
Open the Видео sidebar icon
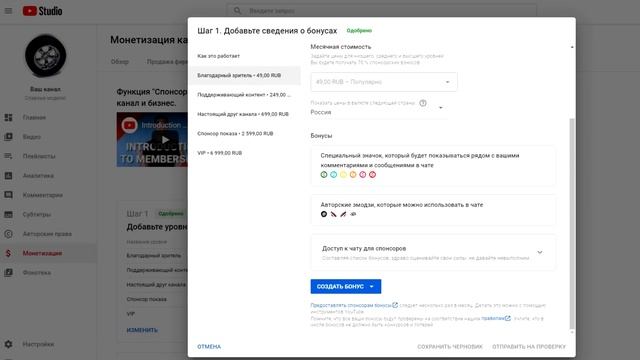[x=8, y=137]
